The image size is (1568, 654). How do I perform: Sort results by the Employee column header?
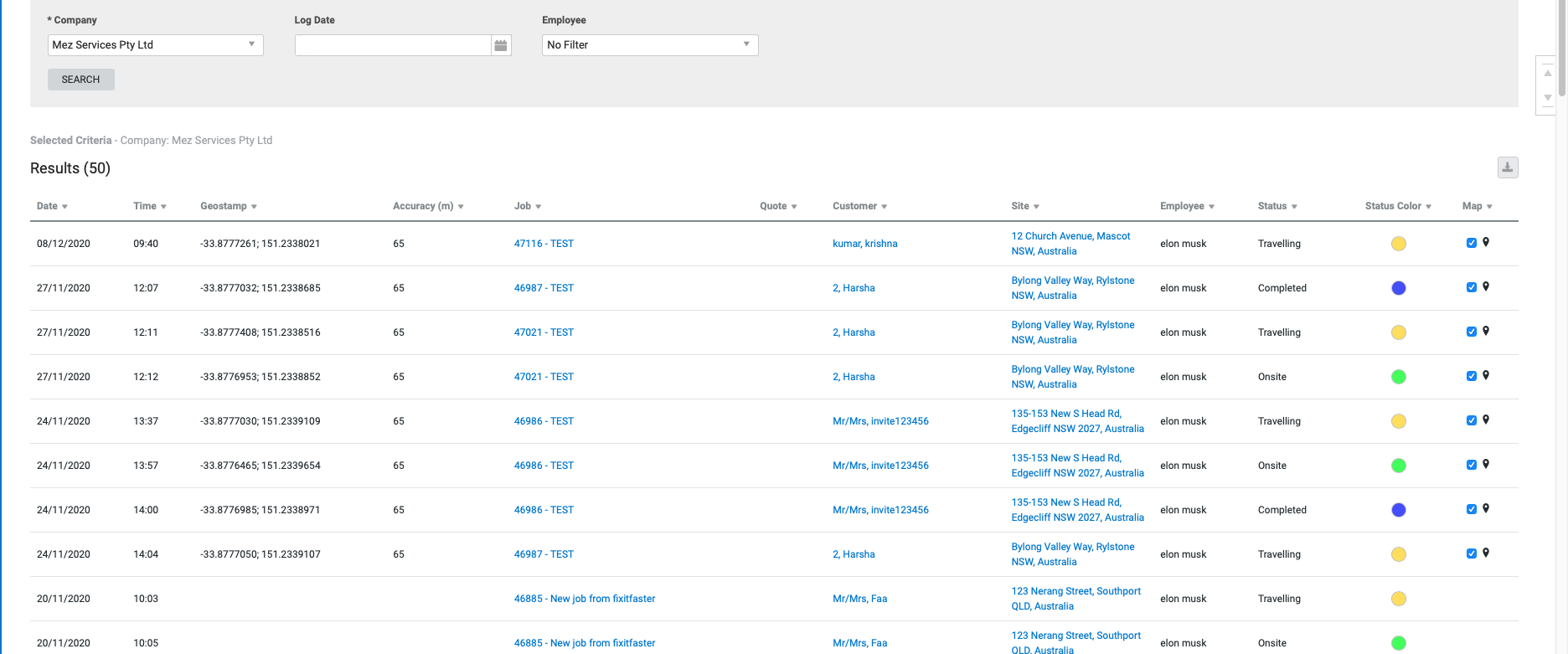[x=1187, y=206]
